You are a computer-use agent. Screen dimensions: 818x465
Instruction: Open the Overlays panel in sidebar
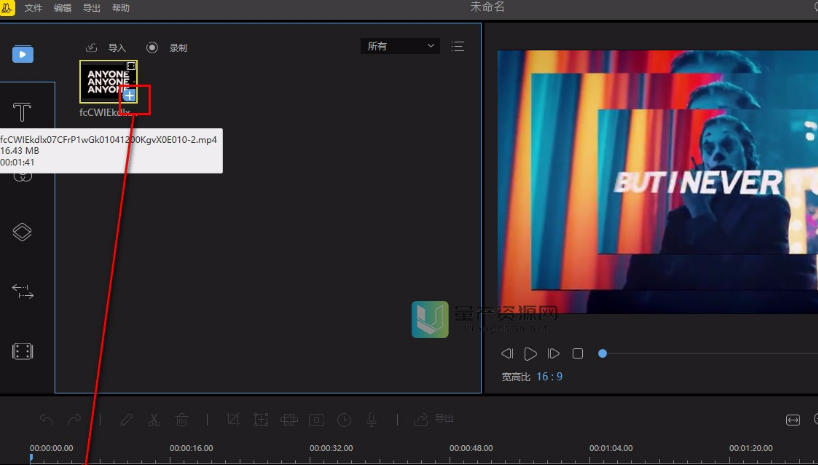(x=22, y=232)
